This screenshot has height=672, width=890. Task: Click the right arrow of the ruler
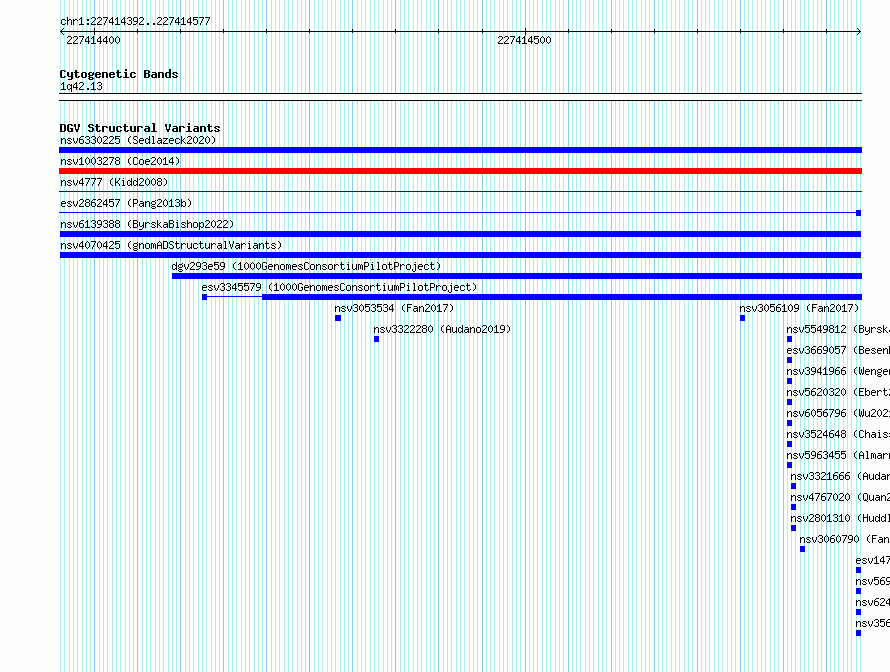coord(859,32)
